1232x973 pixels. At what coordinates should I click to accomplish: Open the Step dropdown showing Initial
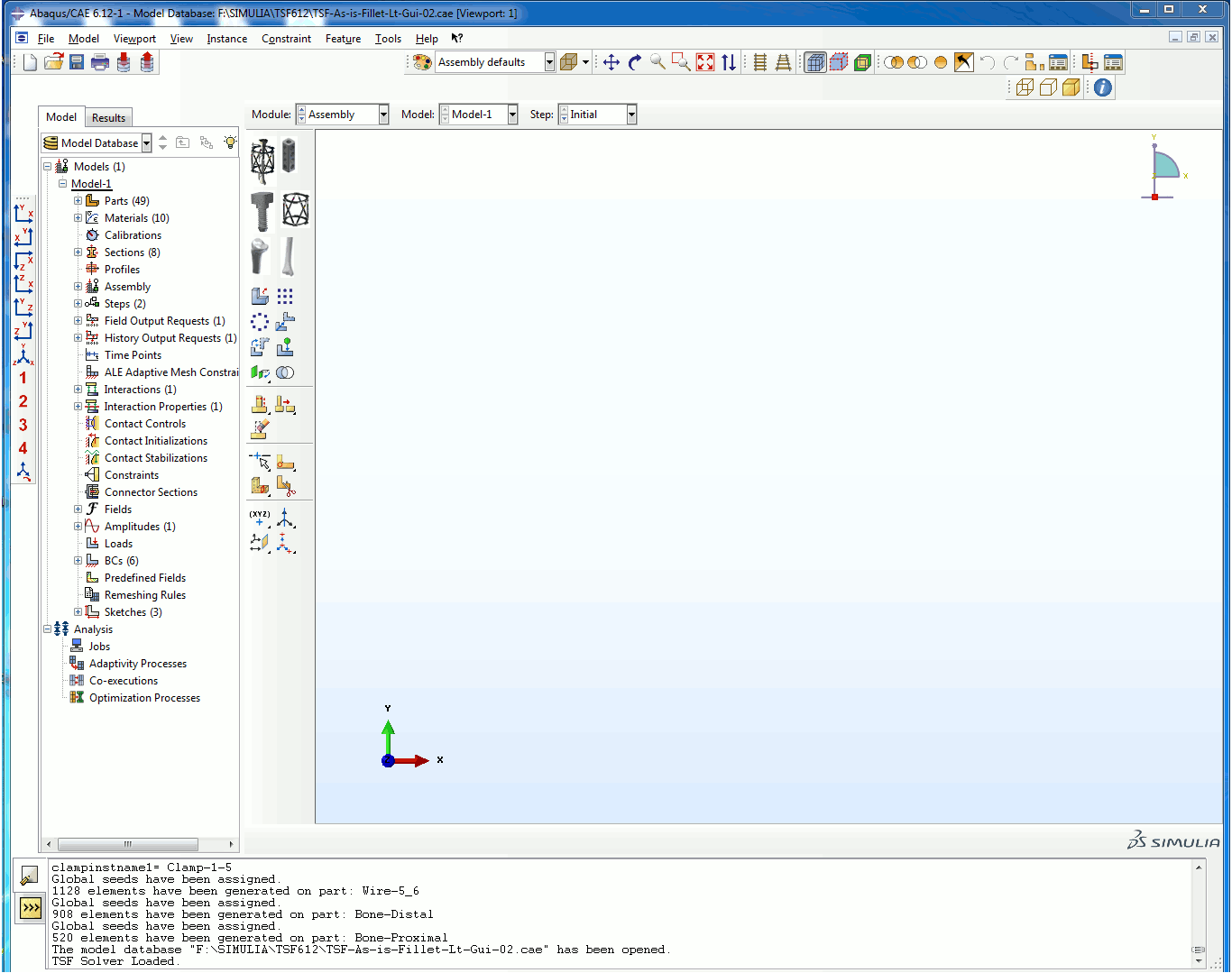(598, 115)
